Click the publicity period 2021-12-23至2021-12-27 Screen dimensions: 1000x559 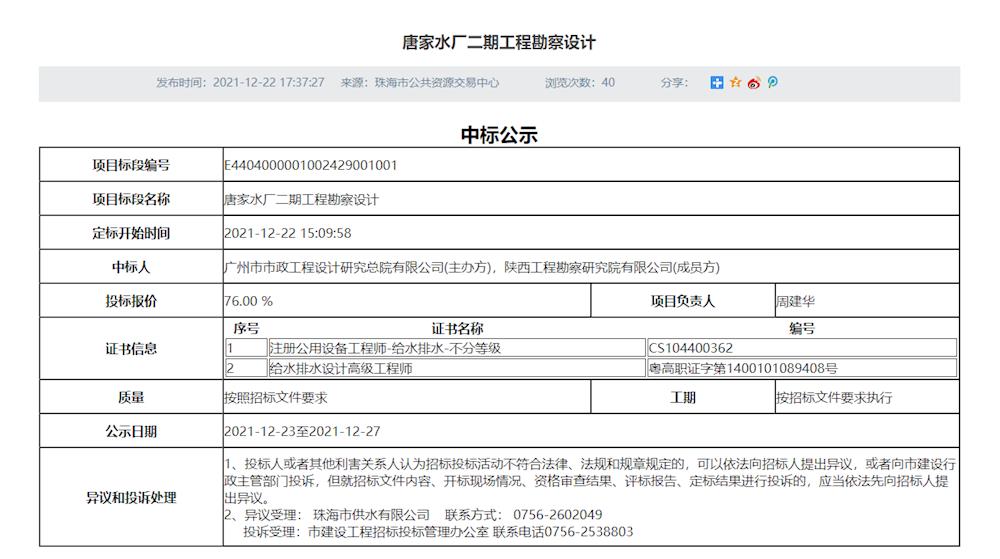(x=302, y=432)
